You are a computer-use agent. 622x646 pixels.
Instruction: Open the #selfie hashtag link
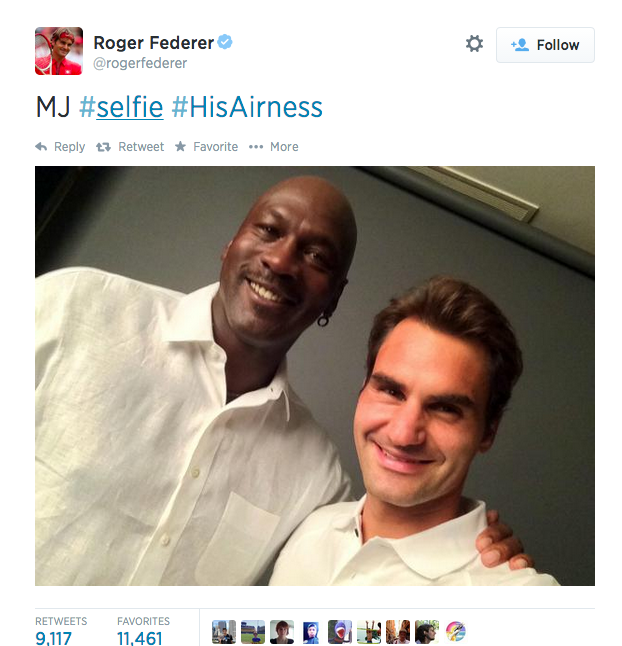[121, 107]
